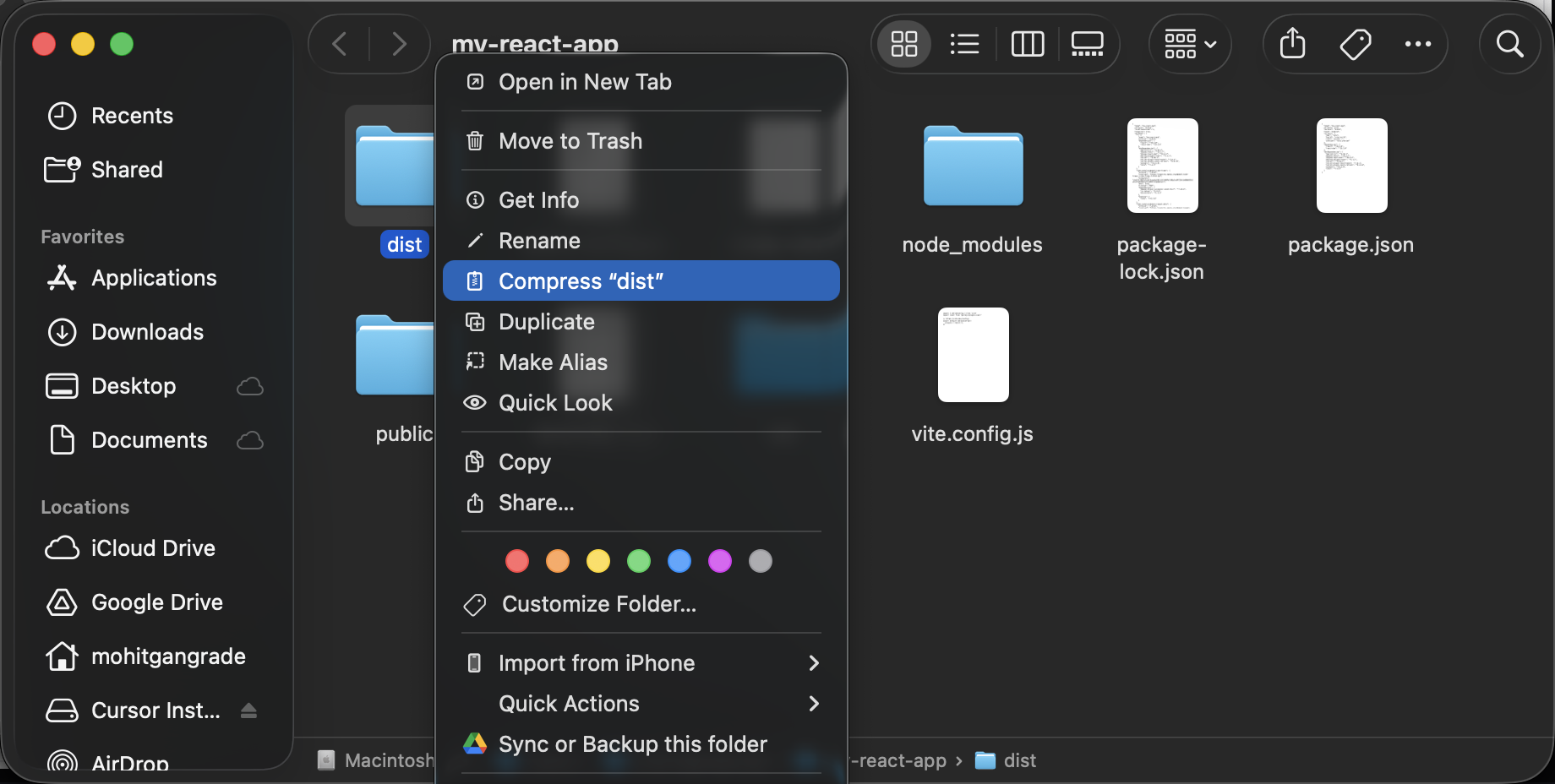Select Move to Trash from context menu

[570, 140]
